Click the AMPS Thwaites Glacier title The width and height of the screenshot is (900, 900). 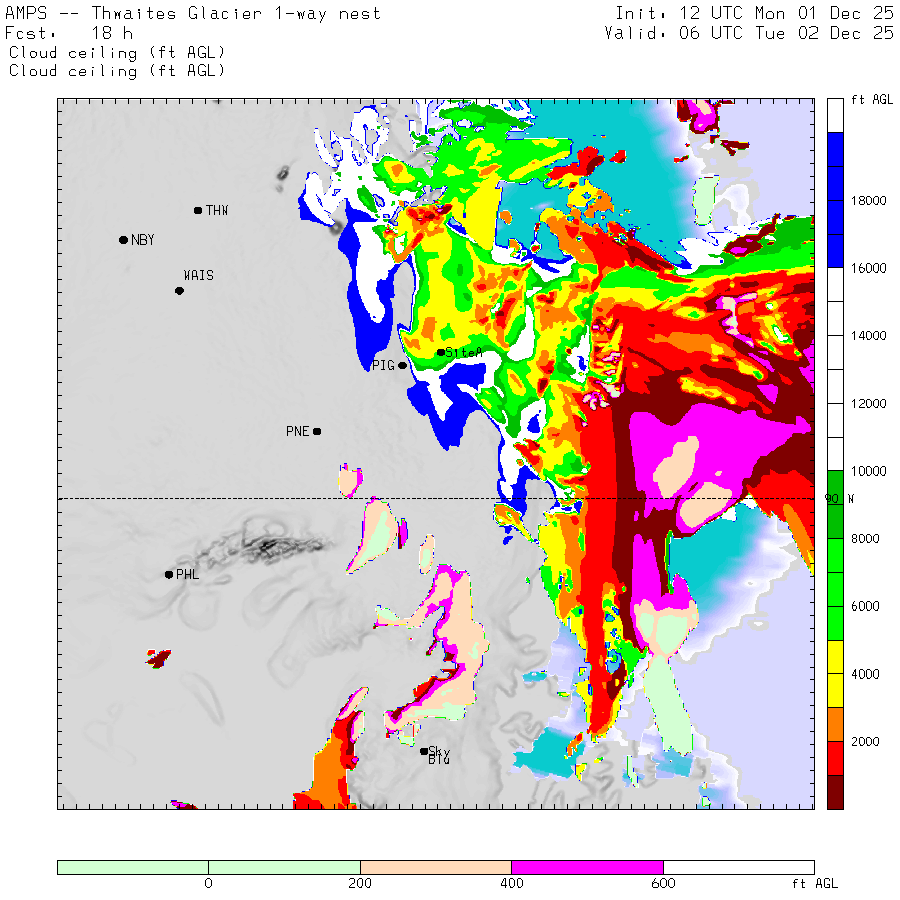[192, 13]
